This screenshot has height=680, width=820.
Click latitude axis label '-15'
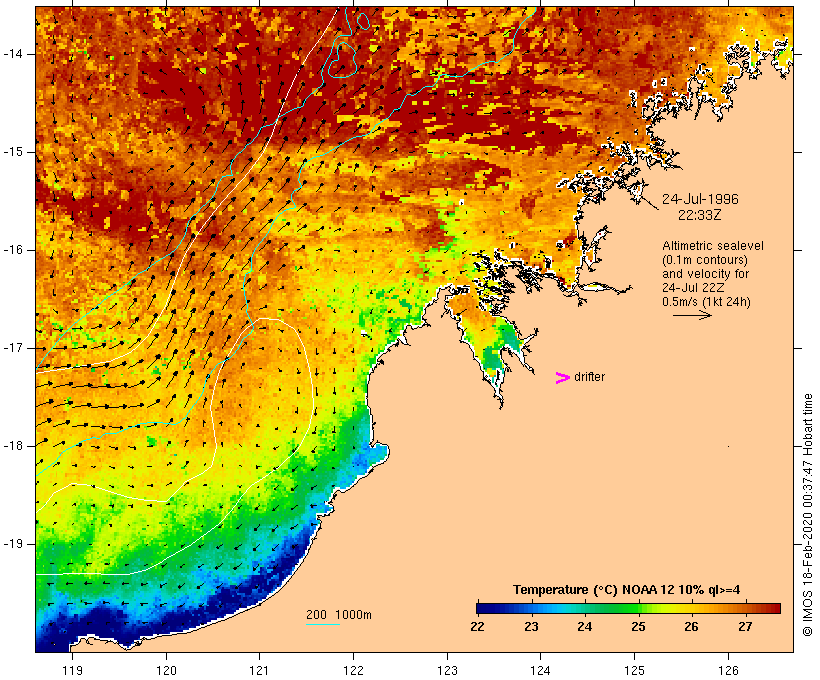click(x=12, y=152)
